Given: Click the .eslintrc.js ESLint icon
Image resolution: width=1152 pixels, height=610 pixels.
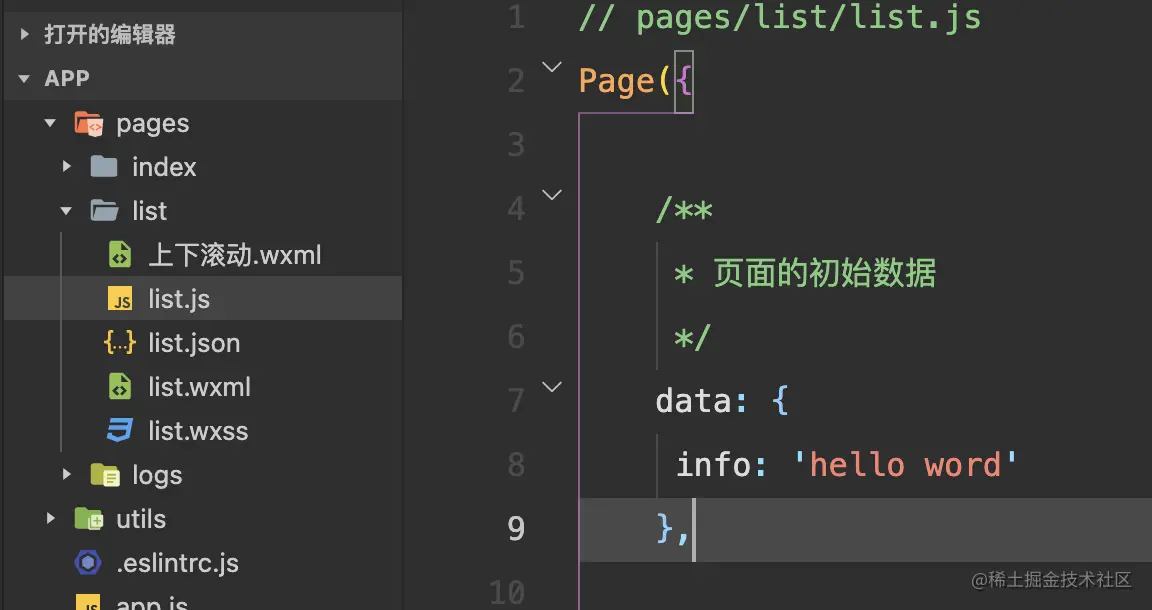Looking at the screenshot, I should pyautogui.click(x=88, y=563).
